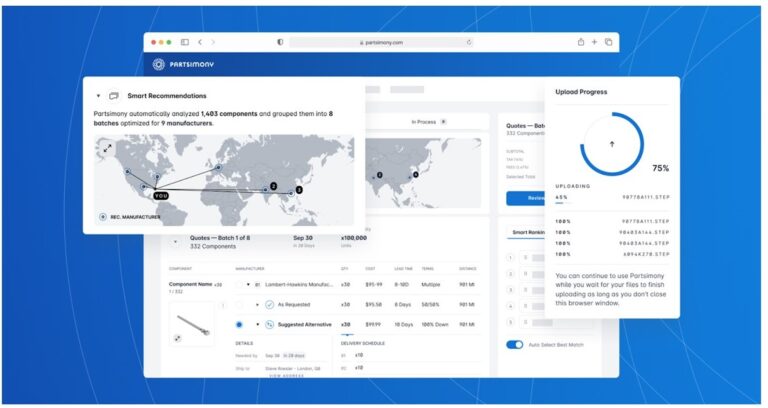The height and width of the screenshot is (408, 768).
Task: Click the As Requested checkmark icon
Action: (x=269, y=304)
